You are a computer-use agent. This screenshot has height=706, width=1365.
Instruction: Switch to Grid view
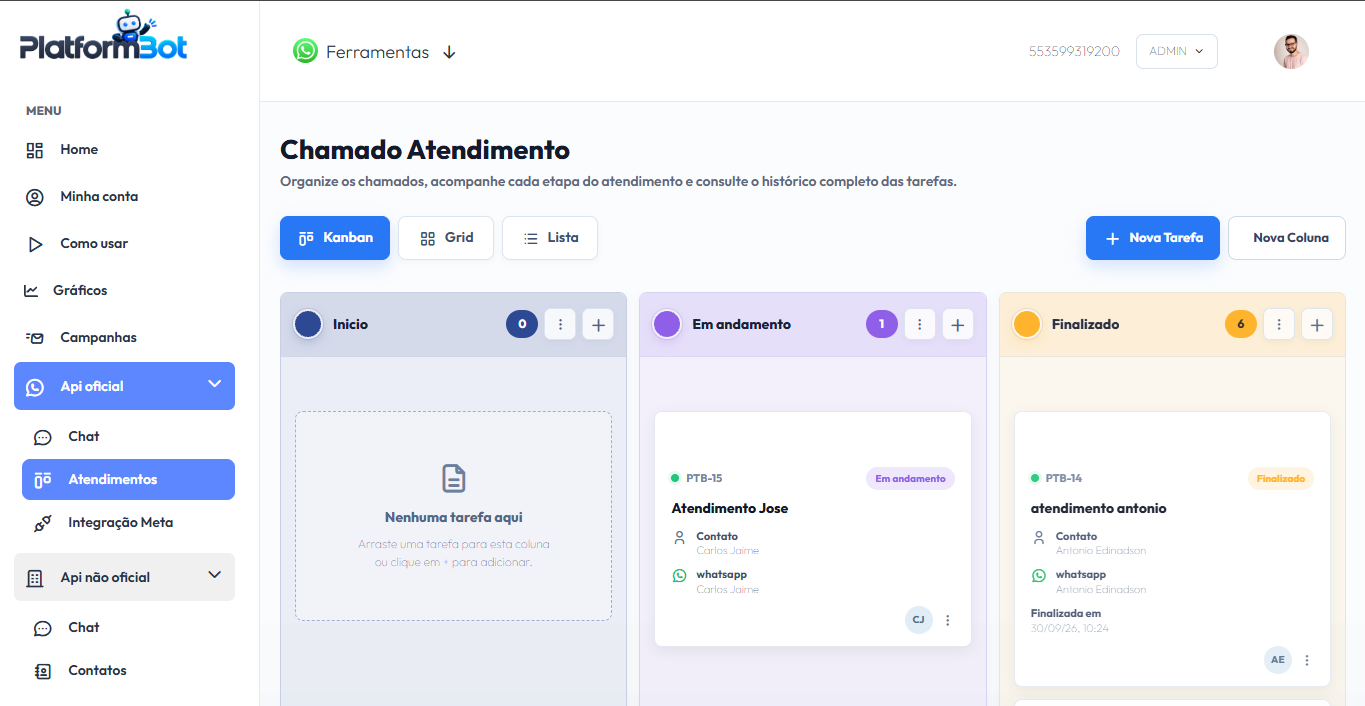point(446,238)
